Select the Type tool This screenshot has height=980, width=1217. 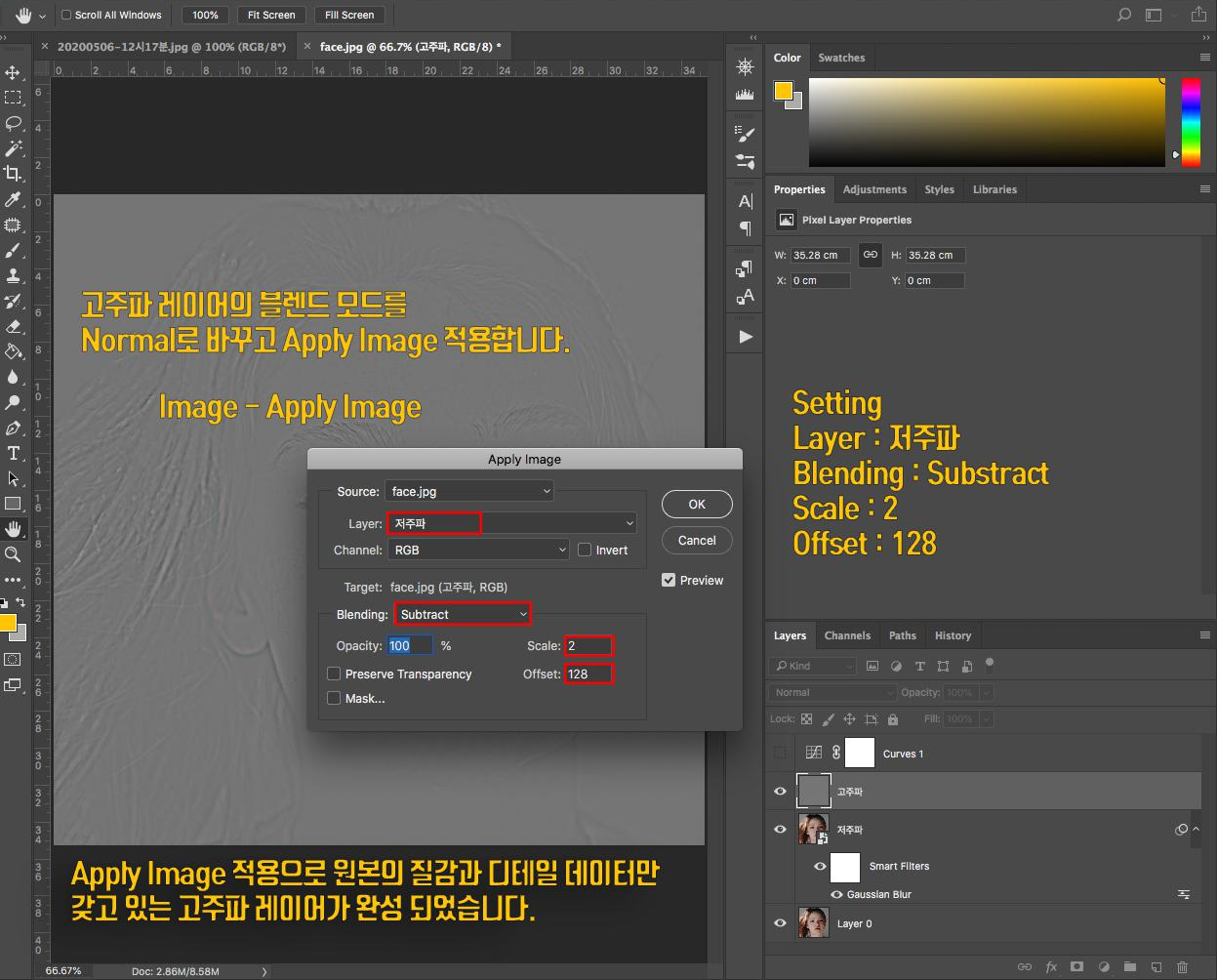pyautogui.click(x=13, y=453)
